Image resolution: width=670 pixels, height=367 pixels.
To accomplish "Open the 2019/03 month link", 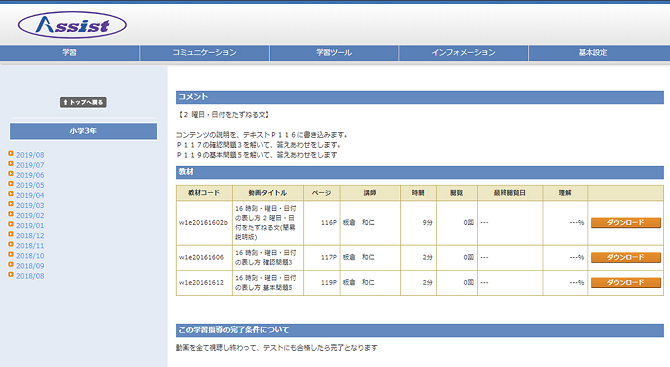I will [30, 206].
